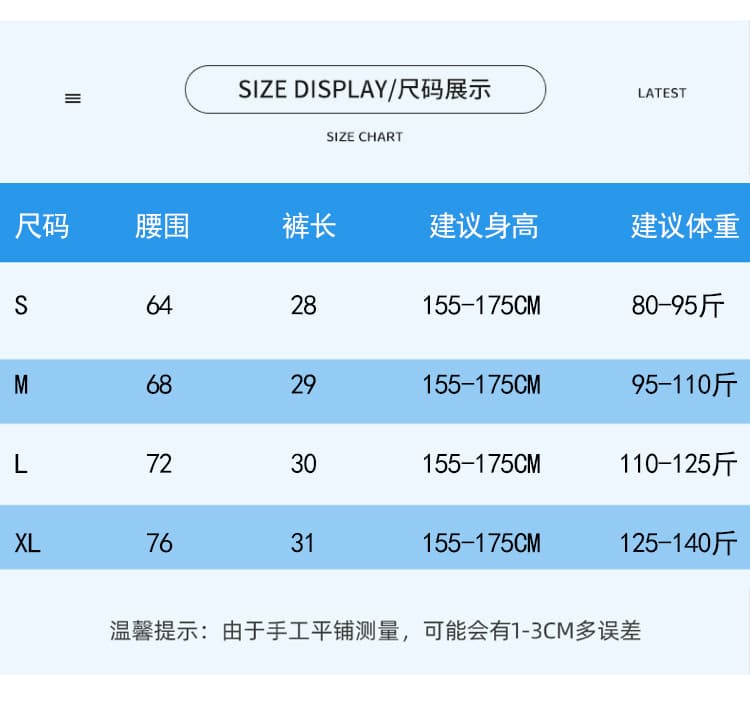The image size is (750, 710).
Task: Select the XL size cell
Action: pyautogui.click(x=27, y=543)
